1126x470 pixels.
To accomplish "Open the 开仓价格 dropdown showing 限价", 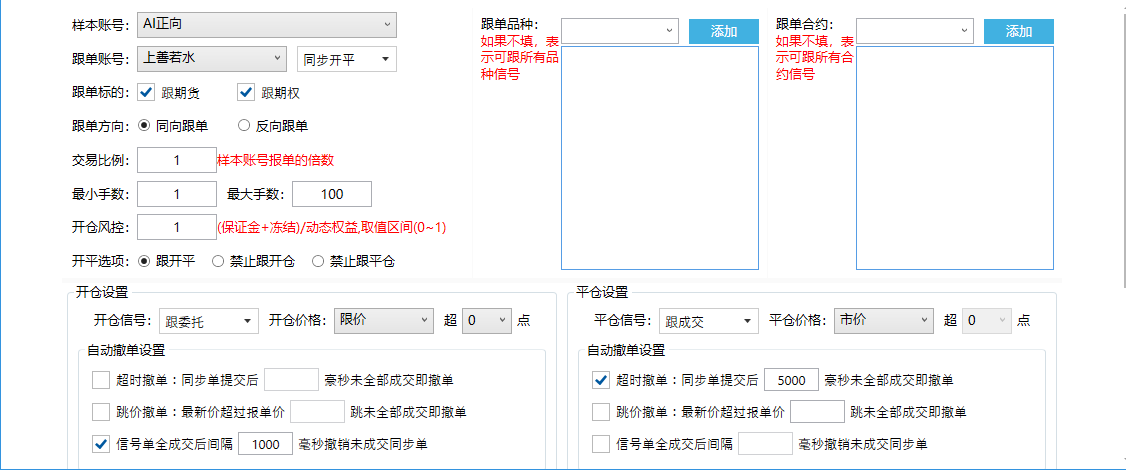I will 383,321.
